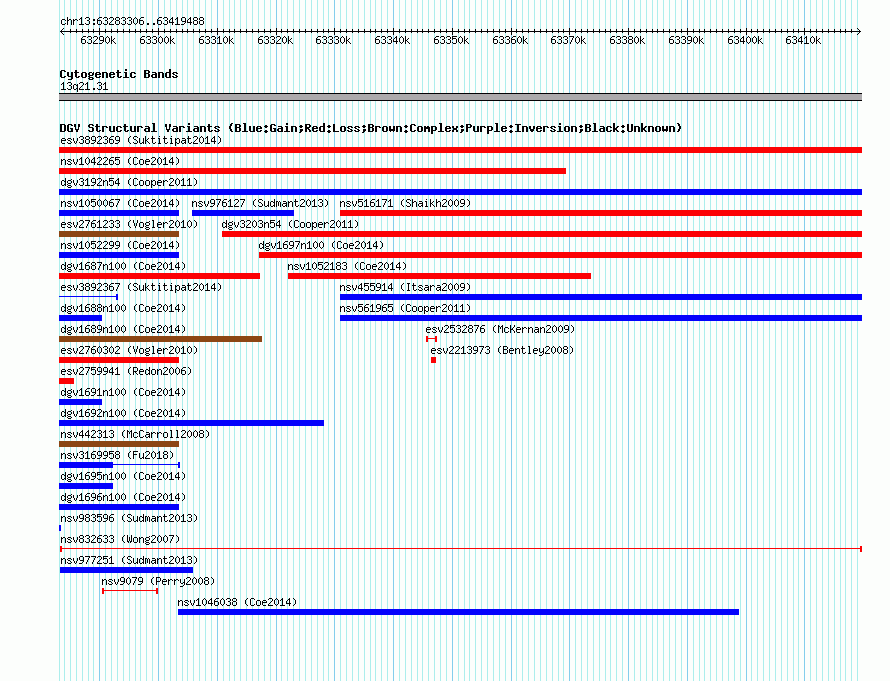Click the dgv3192n54 (Cooper2011) label
The width and height of the screenshot is (890, 681).
129,182
